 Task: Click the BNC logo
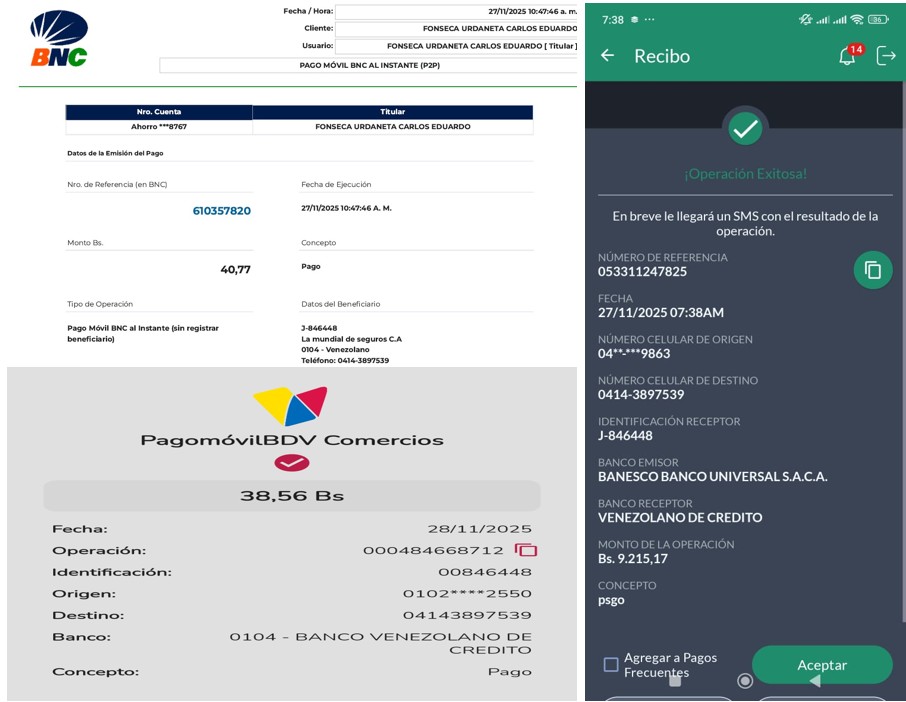[59, 39]
